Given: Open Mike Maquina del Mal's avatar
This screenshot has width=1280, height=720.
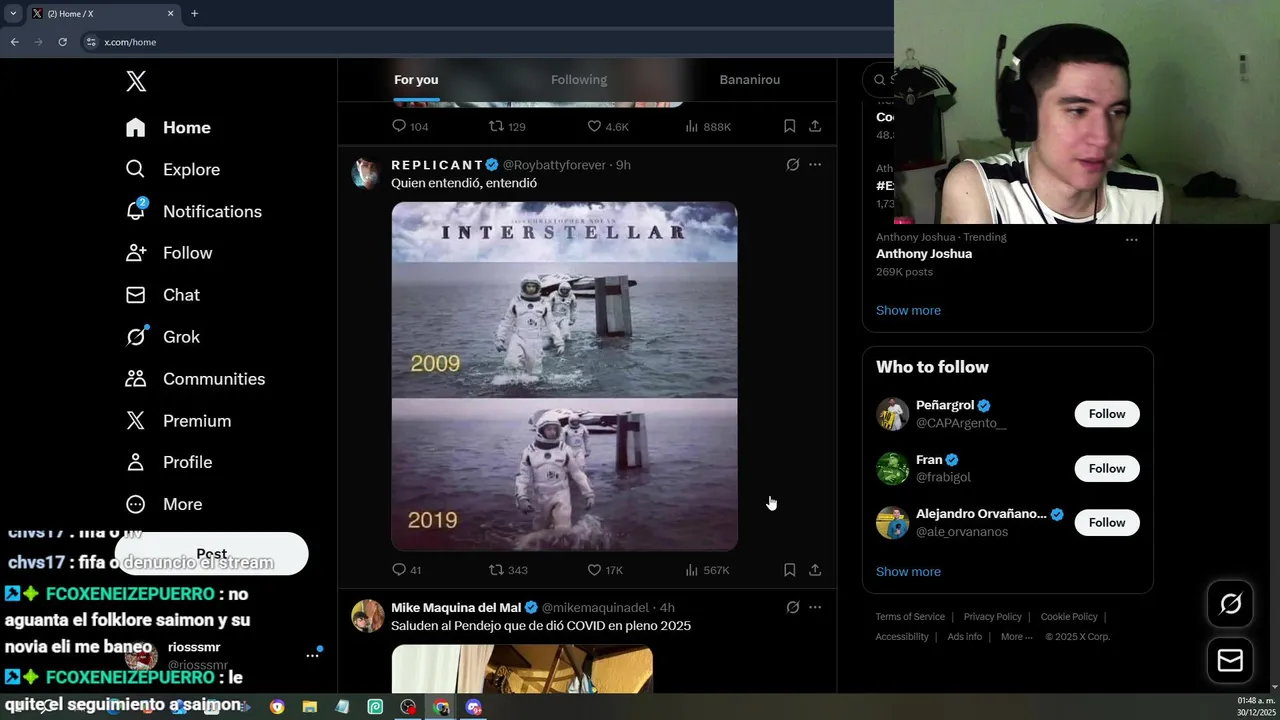Looking at the screenshot, I should coord(367,616).
